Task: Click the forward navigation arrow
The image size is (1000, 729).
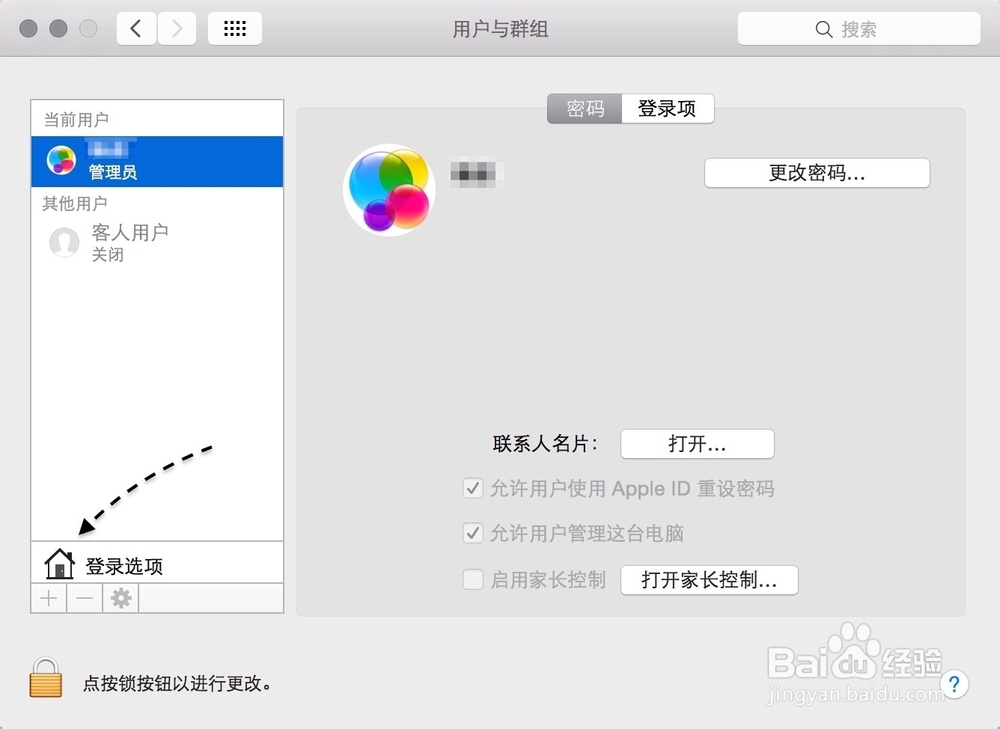Action: (177, 28)
